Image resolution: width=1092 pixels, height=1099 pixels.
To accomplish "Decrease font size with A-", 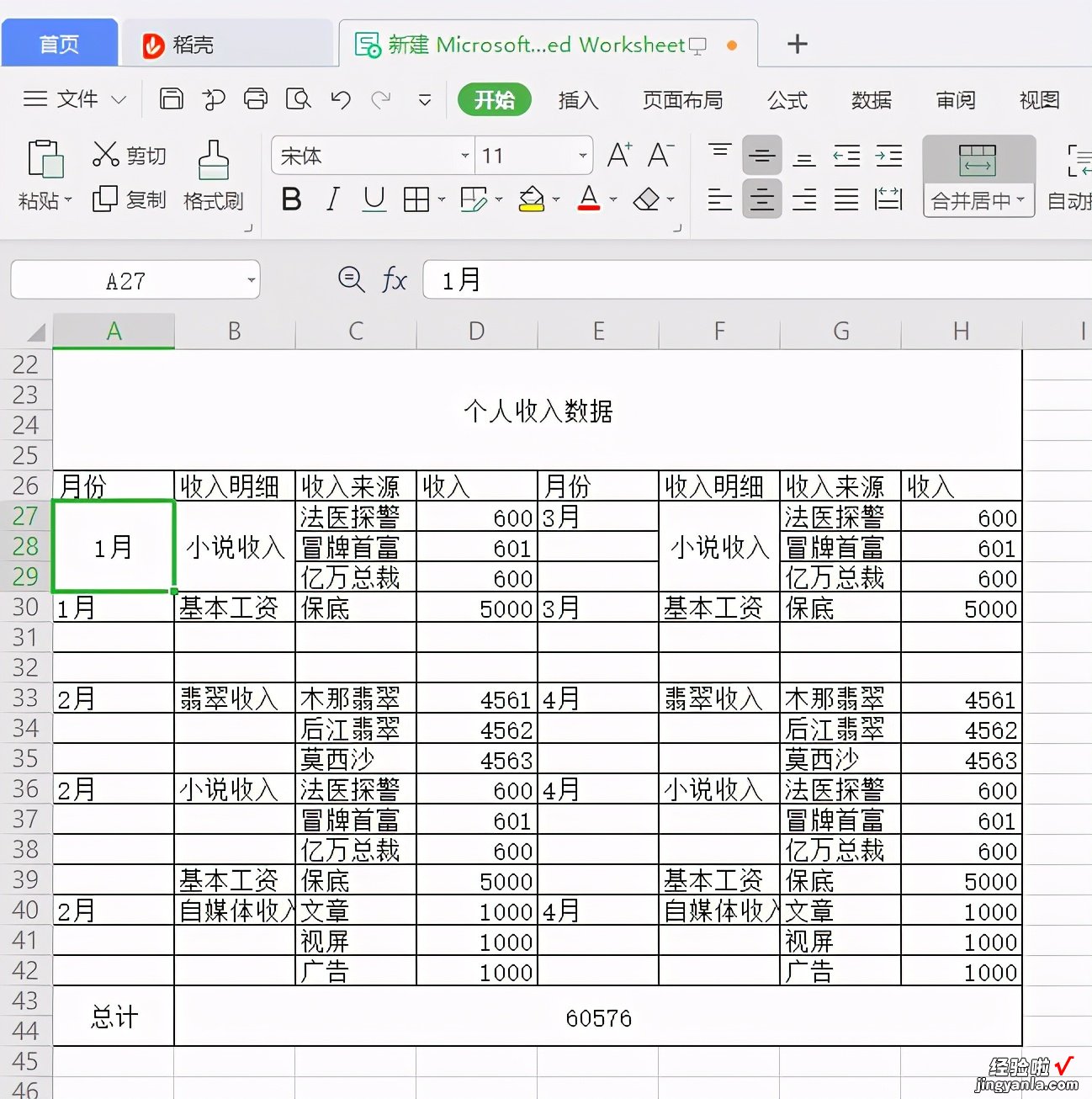I will coord(660,155).
